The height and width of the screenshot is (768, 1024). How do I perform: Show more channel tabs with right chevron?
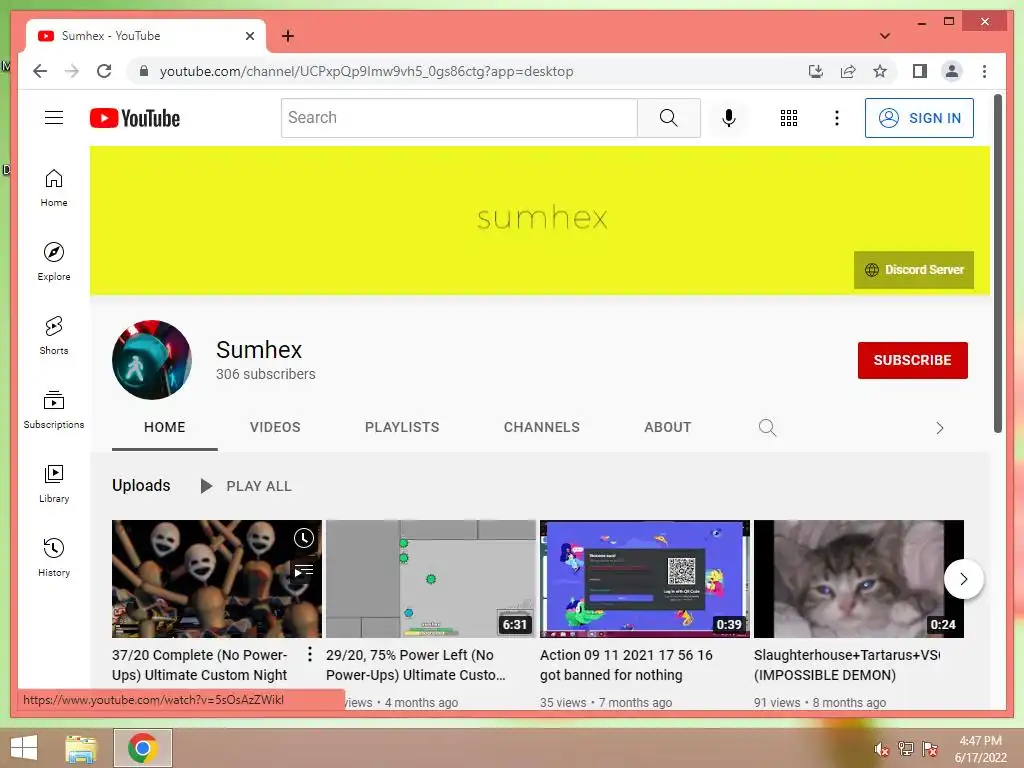click(940, 428)
